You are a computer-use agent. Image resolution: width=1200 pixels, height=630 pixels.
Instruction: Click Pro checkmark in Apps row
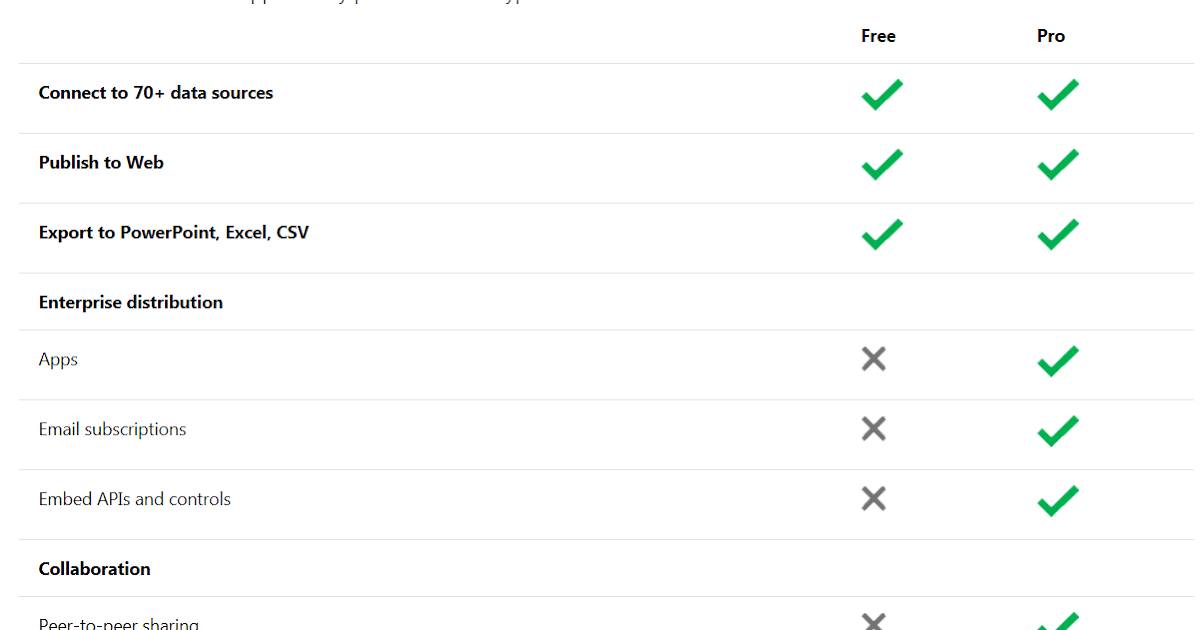(x=1058, y=361)
